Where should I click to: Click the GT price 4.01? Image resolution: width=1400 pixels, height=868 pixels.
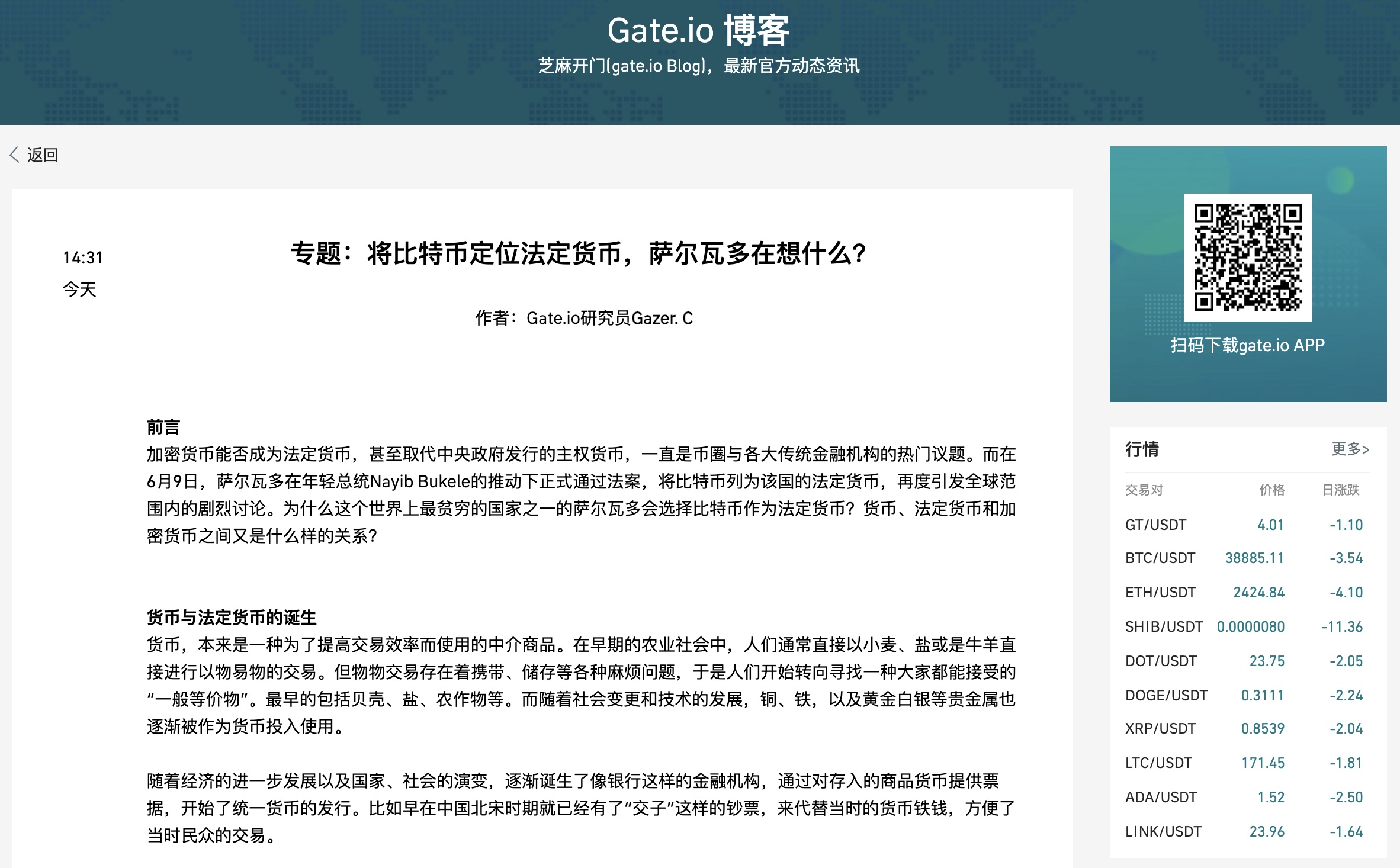(x=1270, y=525)
